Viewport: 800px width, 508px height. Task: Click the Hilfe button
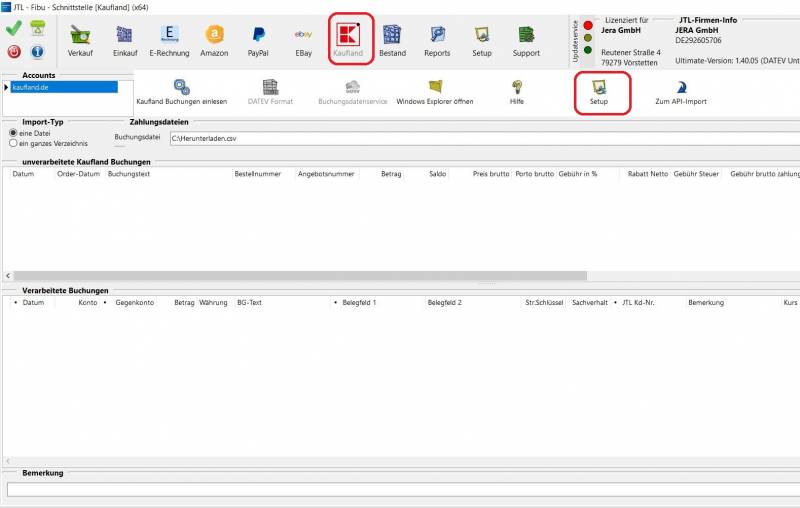tap(516, 92)
